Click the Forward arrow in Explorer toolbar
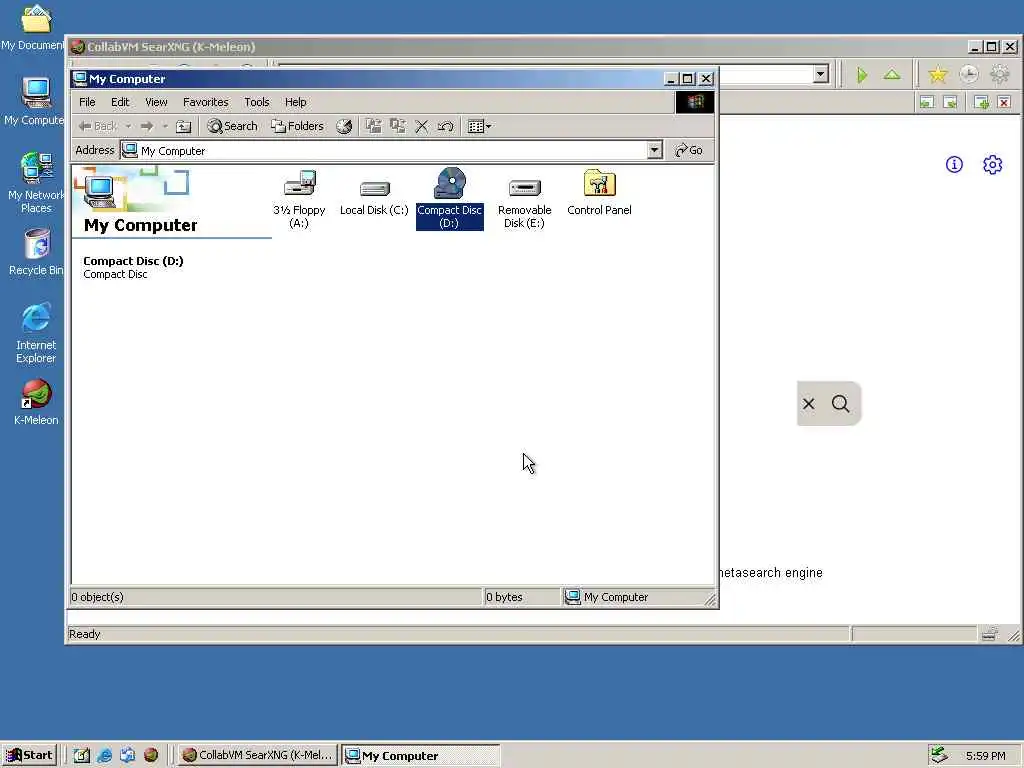The image size is (1024, 768). click(x=147, y=126)
